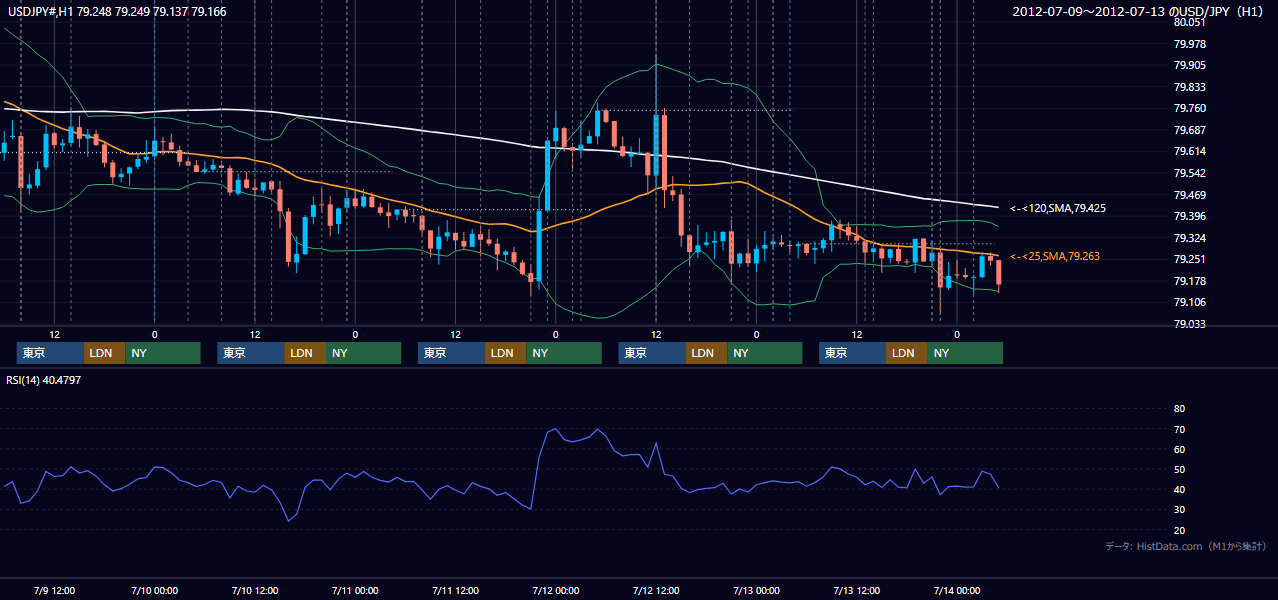This screenshot has height=600, width=1278.
Task: Click the 79.978 price axis value
Action: click(x=1189, y=44)
